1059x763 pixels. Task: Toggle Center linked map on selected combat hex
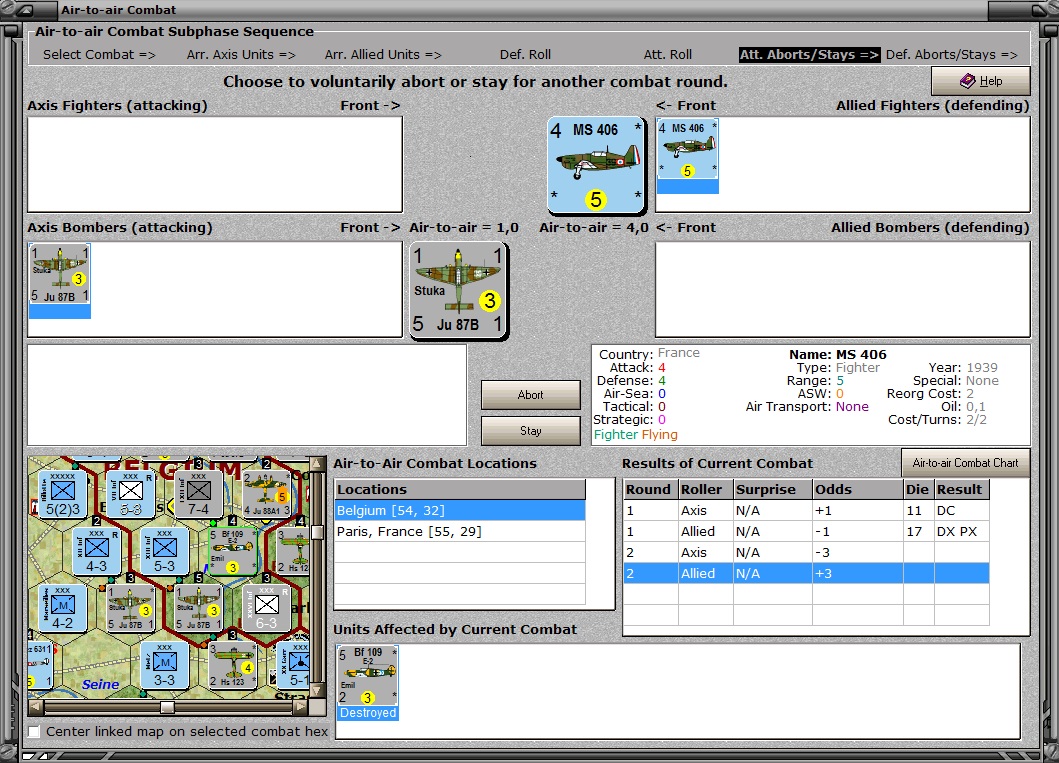click(x=34, y=731)
